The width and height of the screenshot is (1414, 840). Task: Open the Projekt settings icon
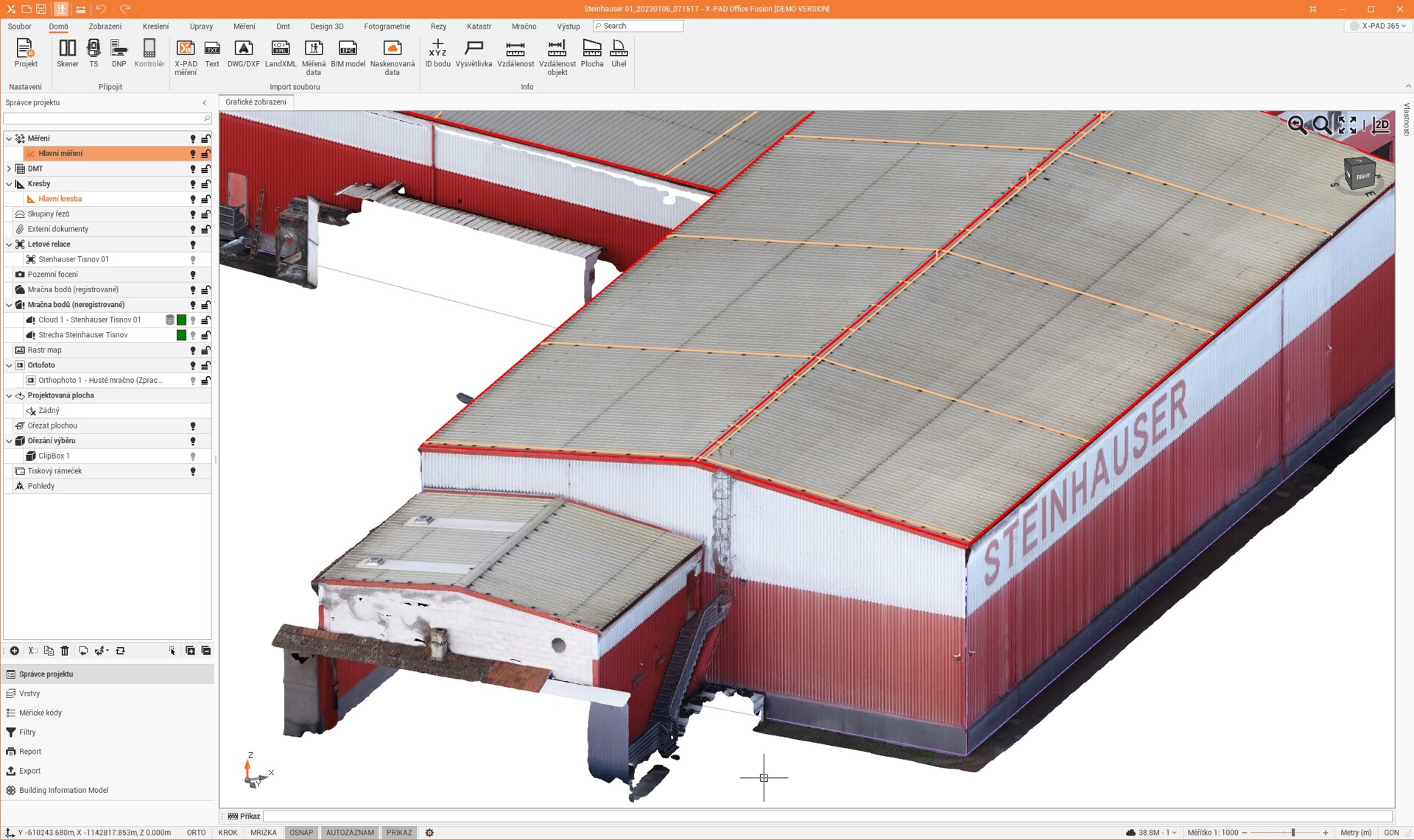point(25,53)
